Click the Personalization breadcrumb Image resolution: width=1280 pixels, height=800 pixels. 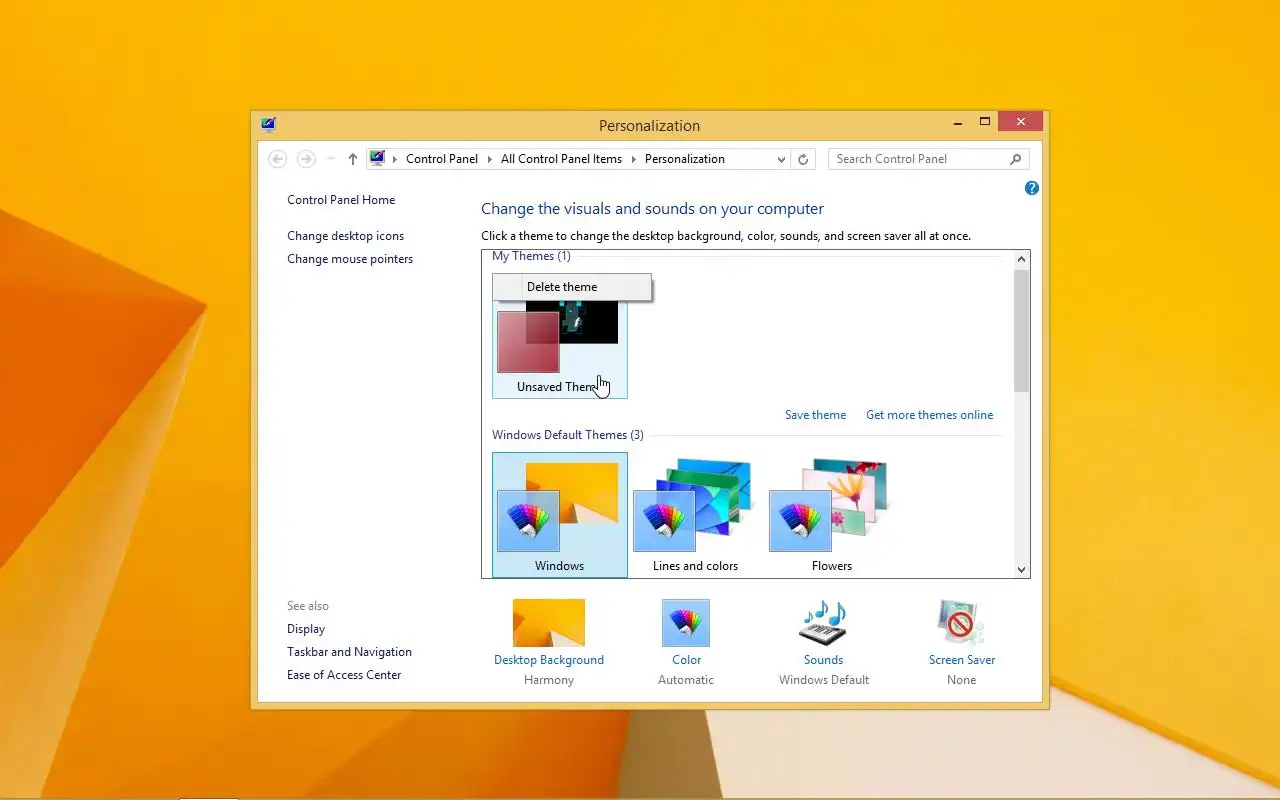click(685, 159)
